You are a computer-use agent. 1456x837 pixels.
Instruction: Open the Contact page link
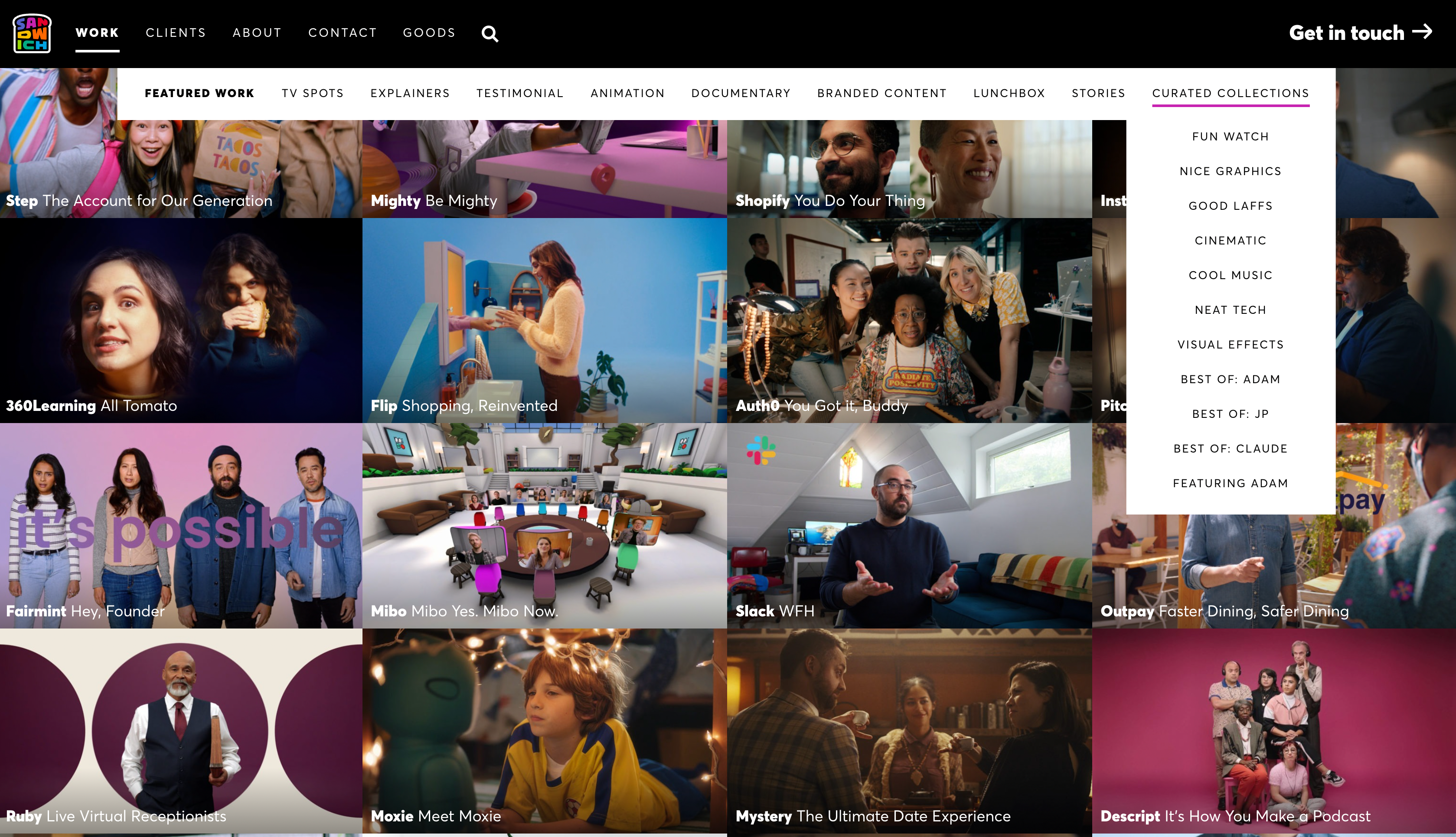(342, 33)
